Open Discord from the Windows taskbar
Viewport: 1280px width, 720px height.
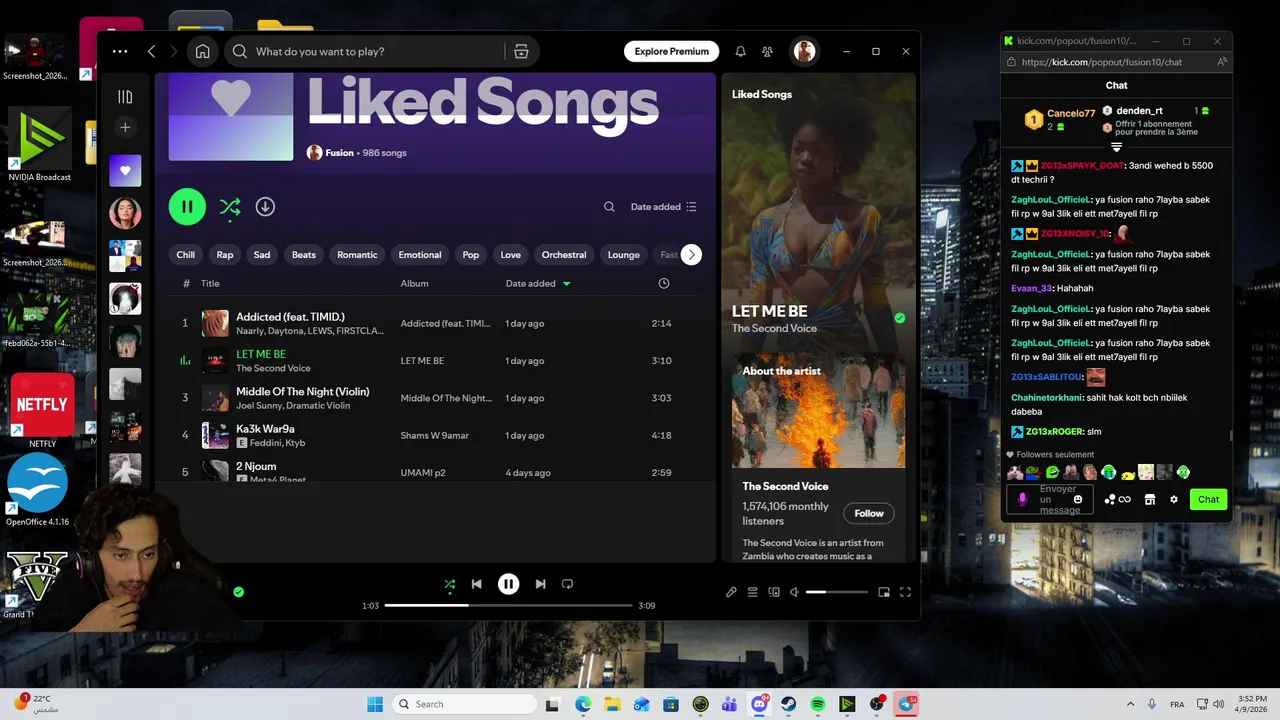point(759,704)
